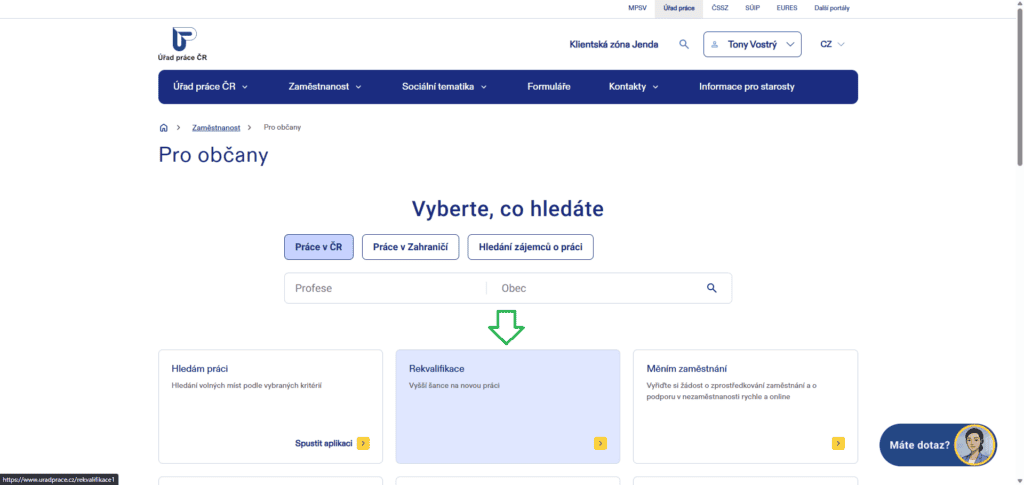Open the Formuláře menu item
This screenshot has height=485, width=1024.
pos(549,87)
